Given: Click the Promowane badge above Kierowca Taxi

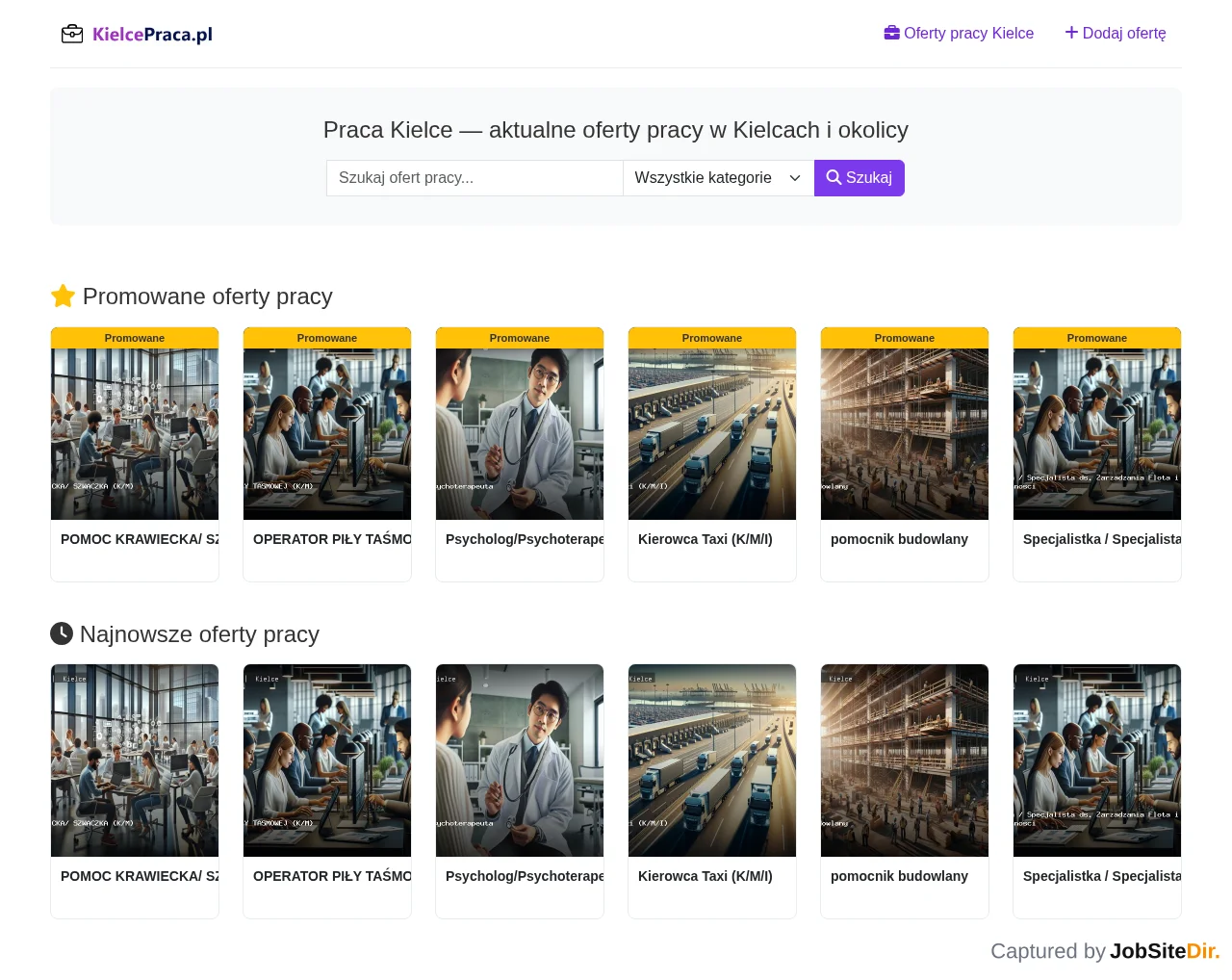Looking at the screenshot, I should point(712,338).
